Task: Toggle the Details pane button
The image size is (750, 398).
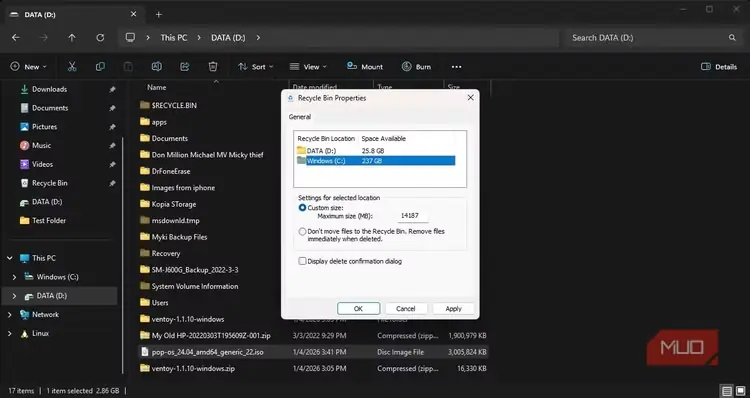Action: (x=719, y=67)
